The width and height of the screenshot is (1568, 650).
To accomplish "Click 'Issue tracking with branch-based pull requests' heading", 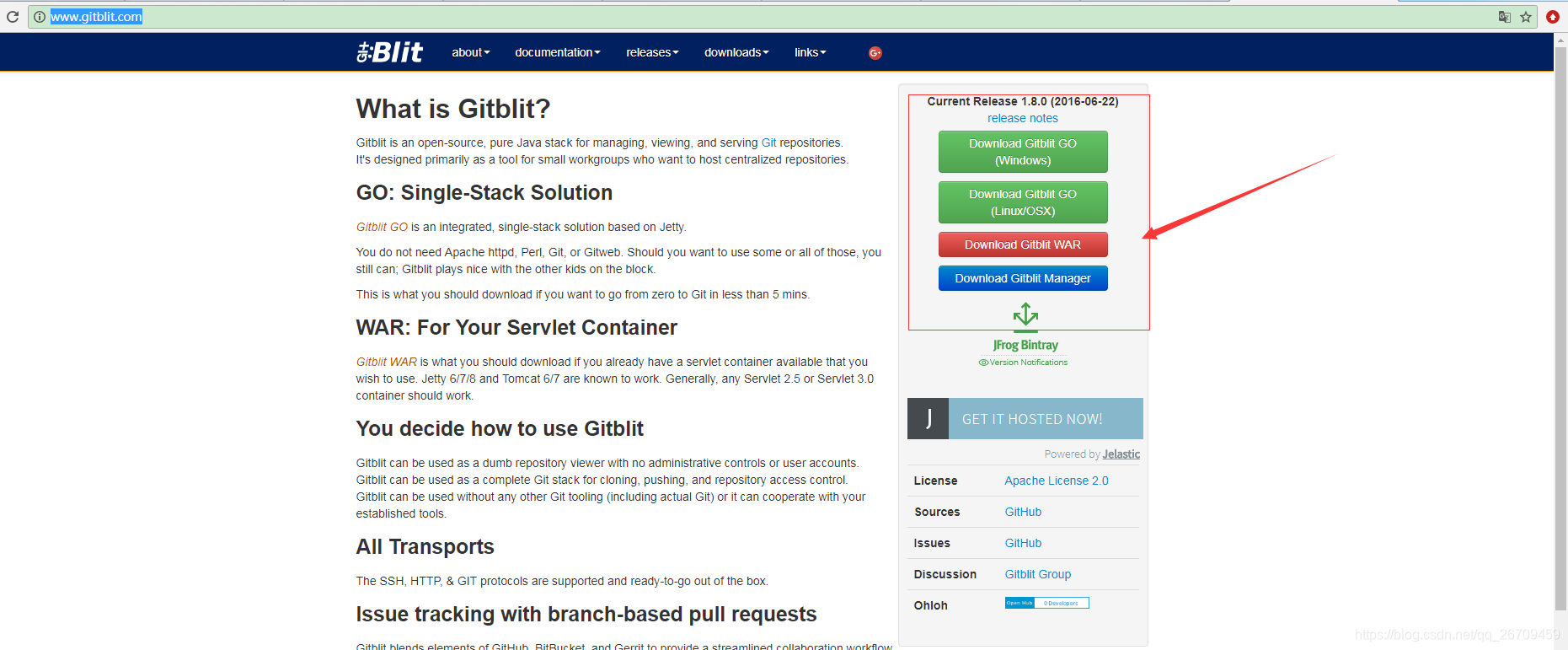I will (586, 615).
